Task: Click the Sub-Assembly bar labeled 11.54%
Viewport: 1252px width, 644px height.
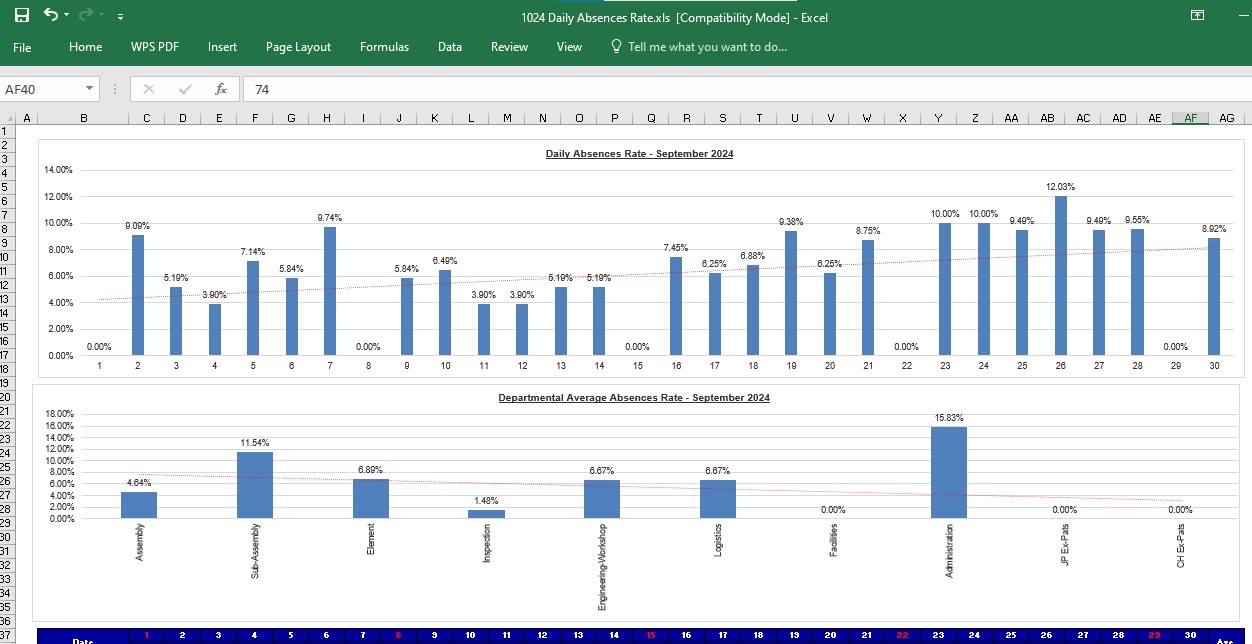Action: [x=255, y=485]
